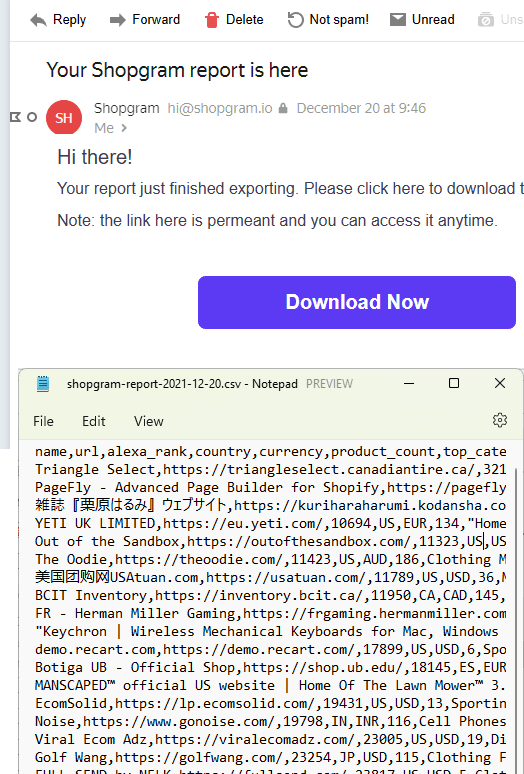Click the Unread label in the toolbar
Viewport: 524px width, 774px height.
(433, 20)
